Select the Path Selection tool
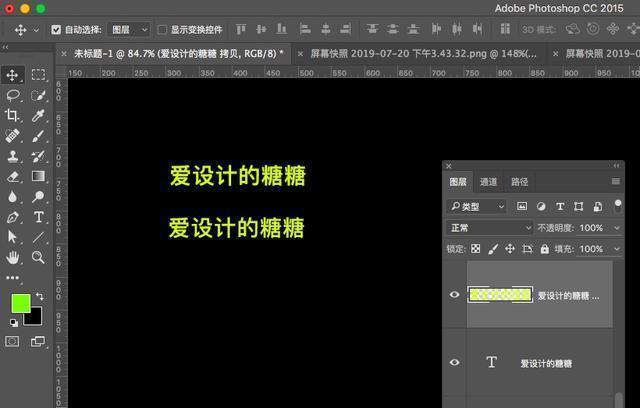 pyautogui.click(x=12, y=237)
